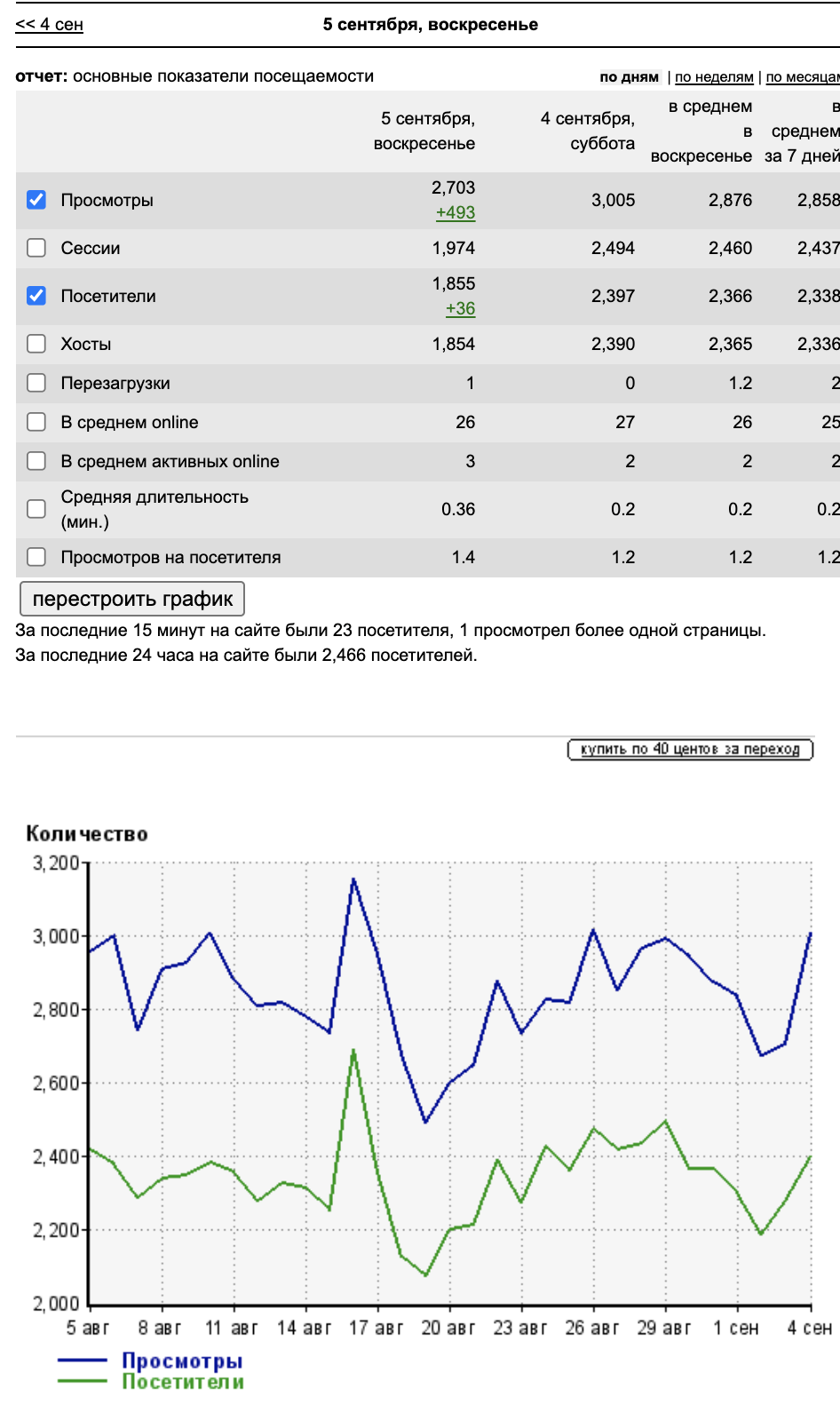Enable В среднем online checkbox

click(x=36, y=422)
